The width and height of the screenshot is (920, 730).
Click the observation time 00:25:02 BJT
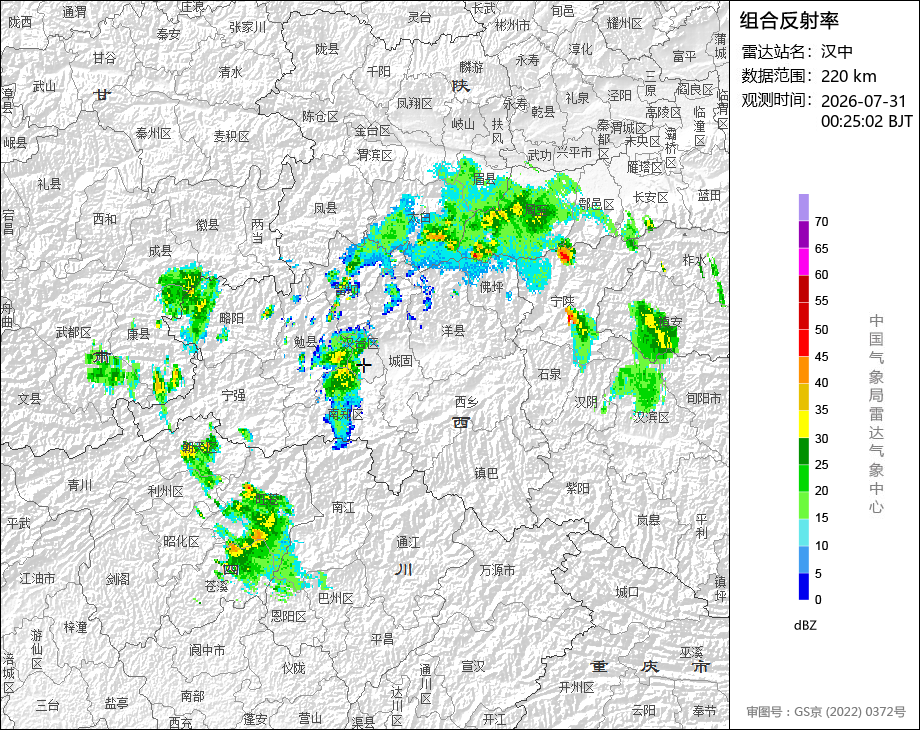pyautogui.click(x=867, y=121)
